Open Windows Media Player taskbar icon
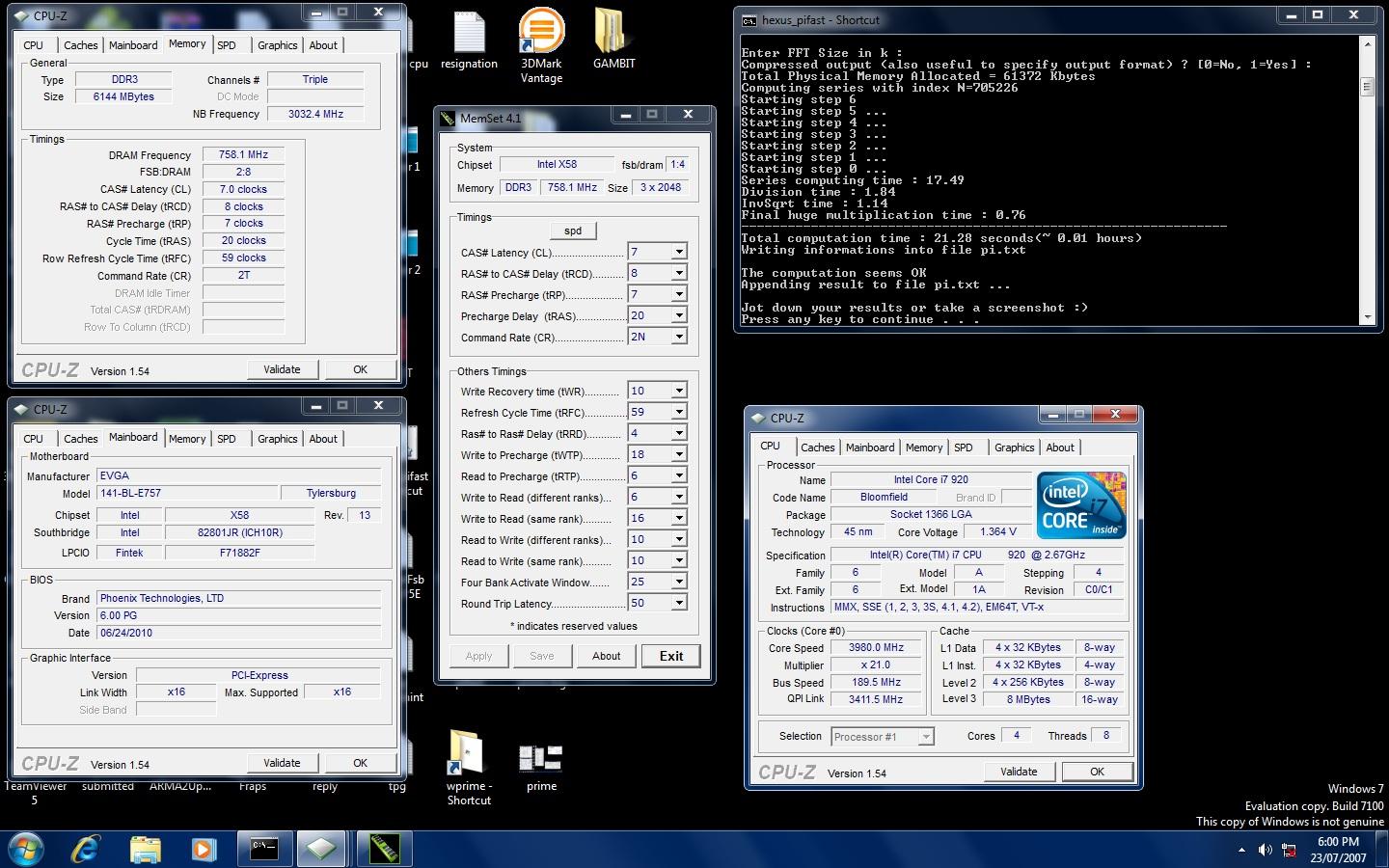Screen dimensions: 1389x868 204,850
